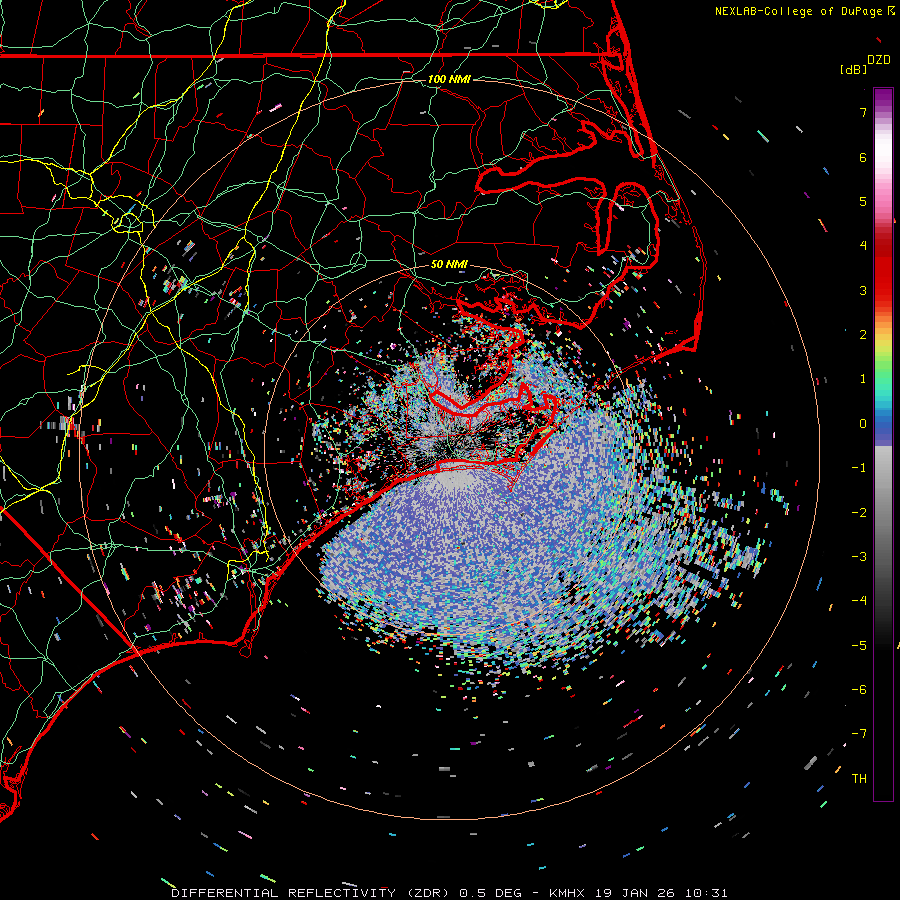The height and width of the screenshot is (900, 900).
Task: Click the 7 value on the ZDR scale
Action: pyautogui.click(x=863, y=112)
